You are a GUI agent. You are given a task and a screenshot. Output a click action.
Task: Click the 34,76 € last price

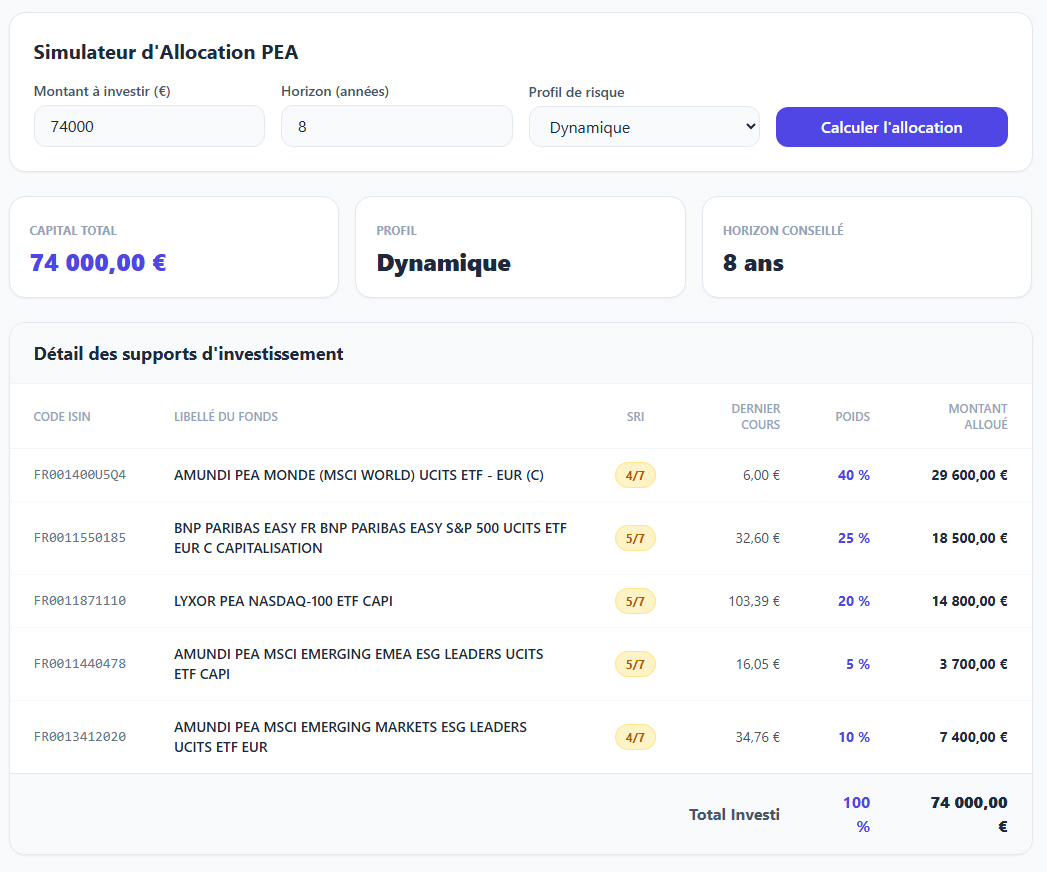coord(757,736)
